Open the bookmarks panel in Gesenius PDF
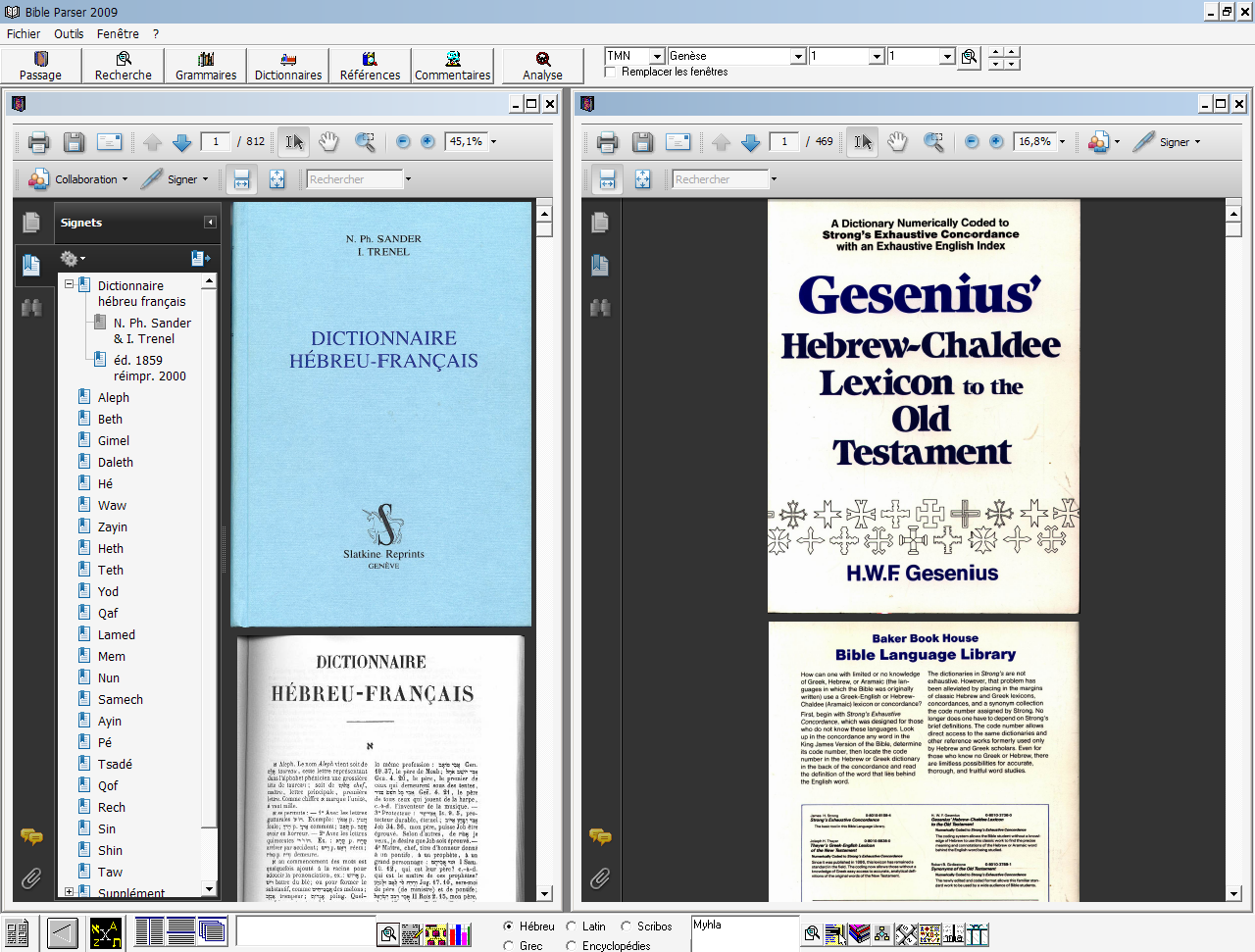The height and width of the screenshot is (952, 1255). (x=600, y=265)
